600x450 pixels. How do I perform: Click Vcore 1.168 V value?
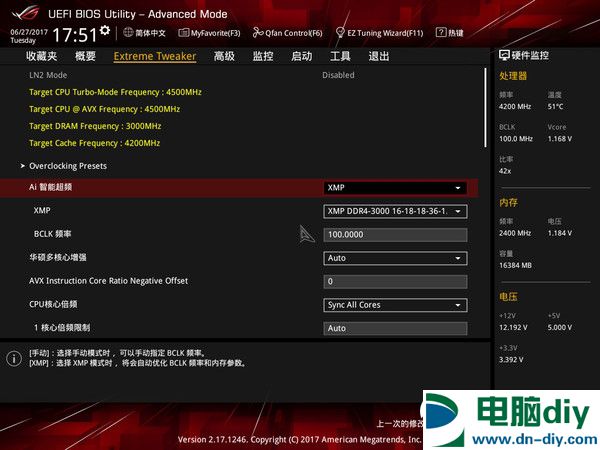point(560,139)
